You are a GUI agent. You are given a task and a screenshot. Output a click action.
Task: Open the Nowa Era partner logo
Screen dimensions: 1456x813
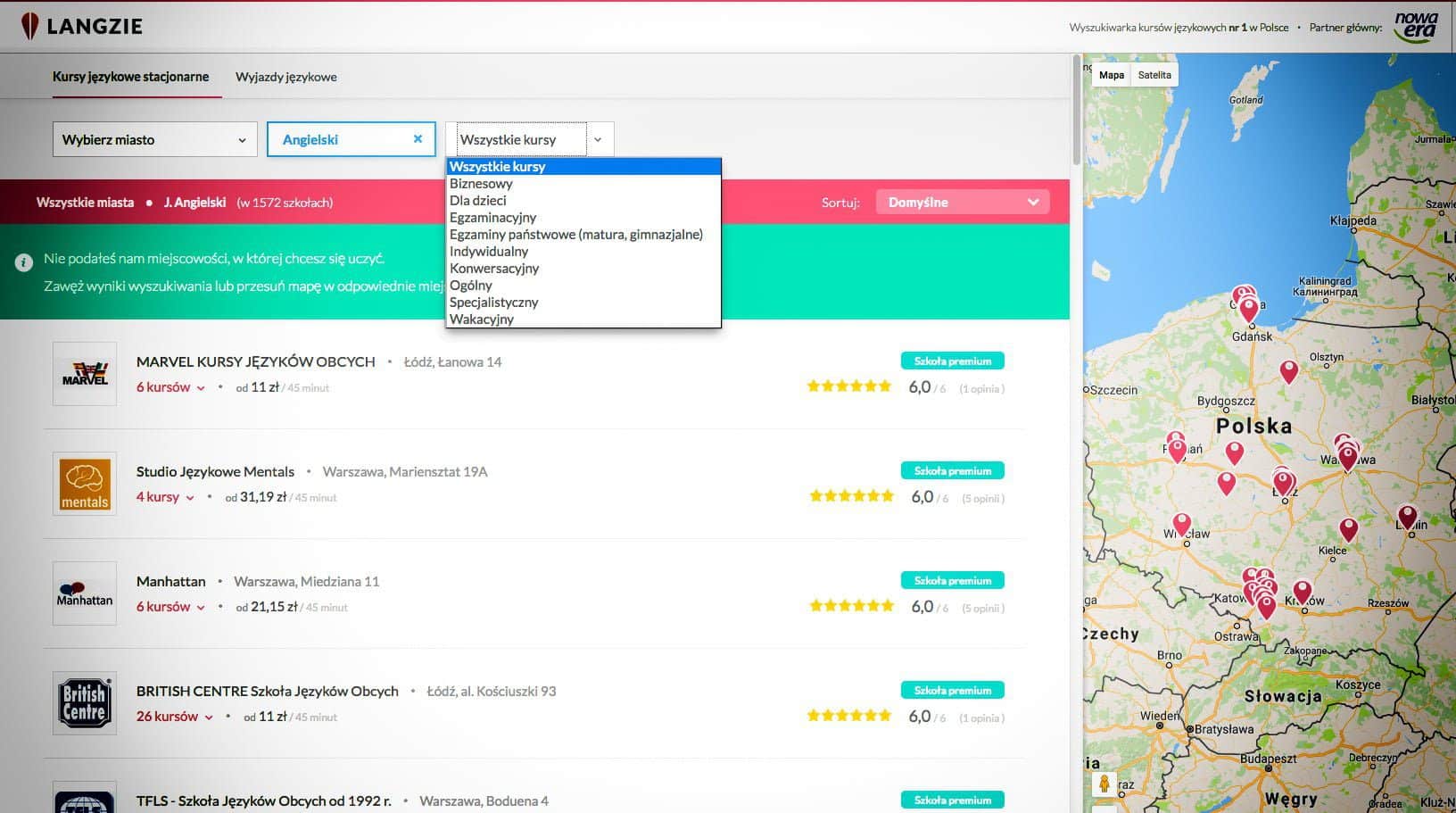pos(1416,27)
